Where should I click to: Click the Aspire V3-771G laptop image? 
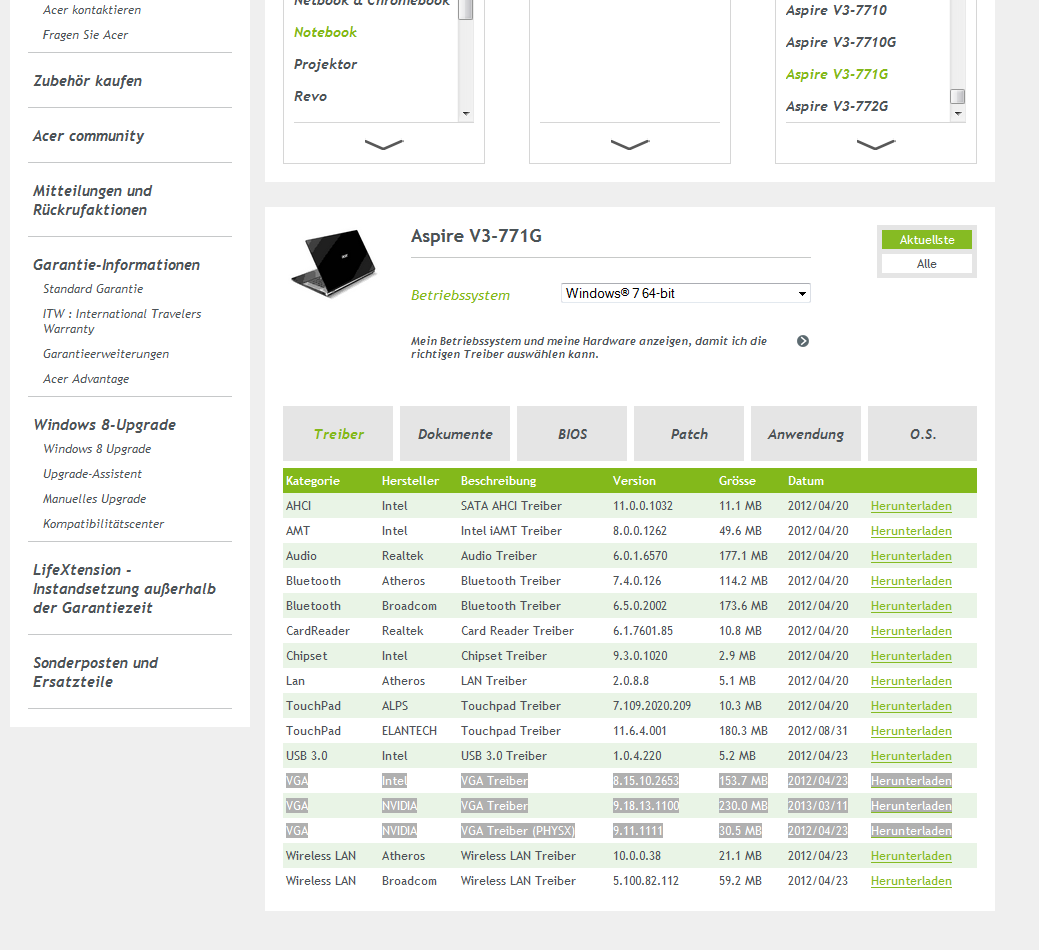click(334, 263)
